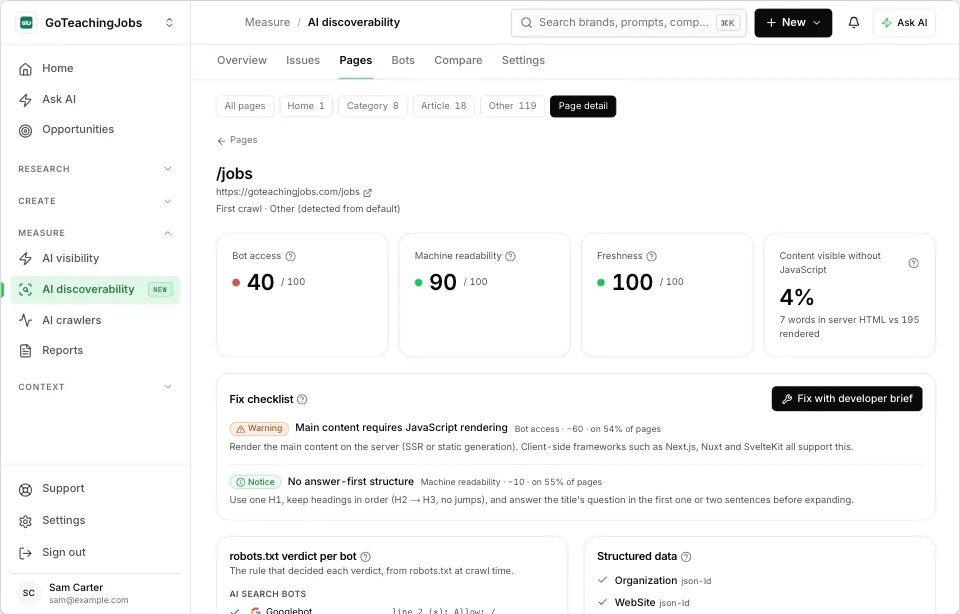The height and width of the screenshot is (614, 960).
Task: Click the Sign out arrow icon
Action: [25, 553]
